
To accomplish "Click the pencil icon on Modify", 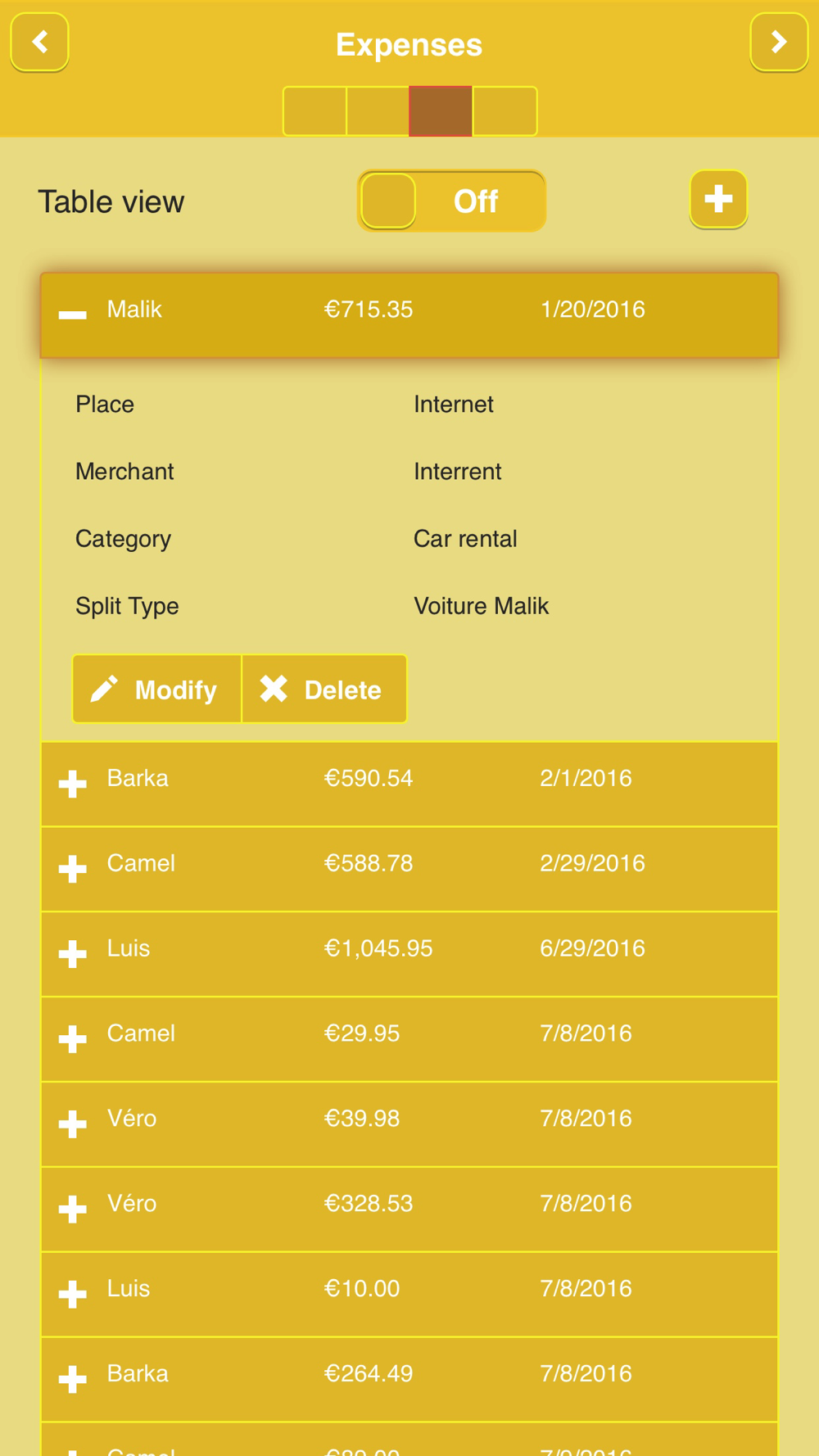I will coord(104,690).
